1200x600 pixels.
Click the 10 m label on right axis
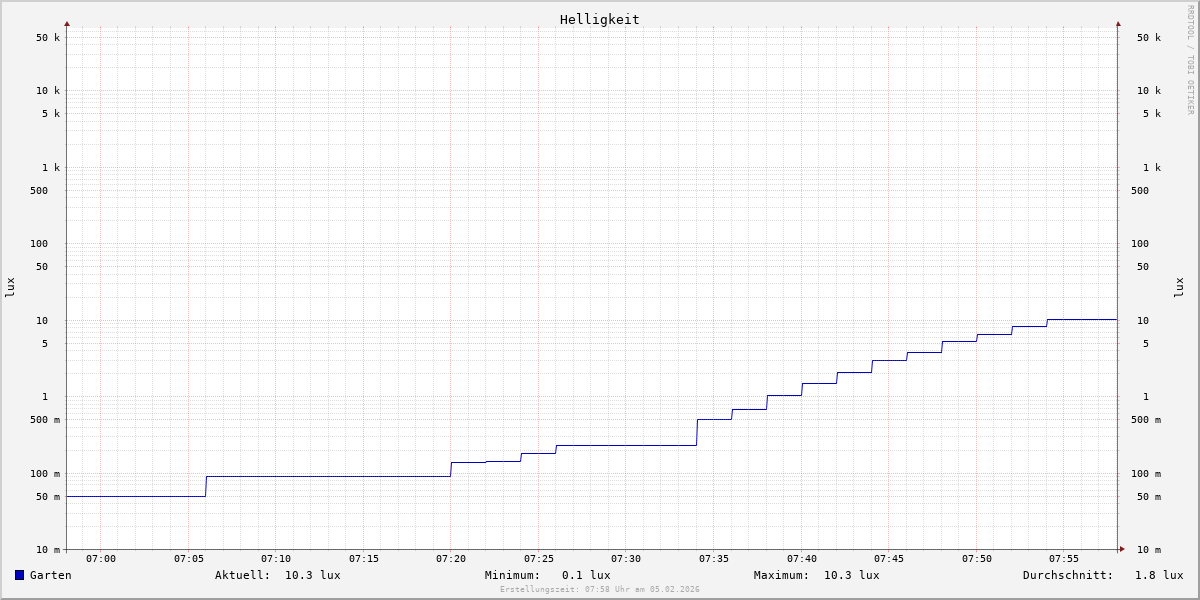pyautogui.click(x=1148, y=550)
